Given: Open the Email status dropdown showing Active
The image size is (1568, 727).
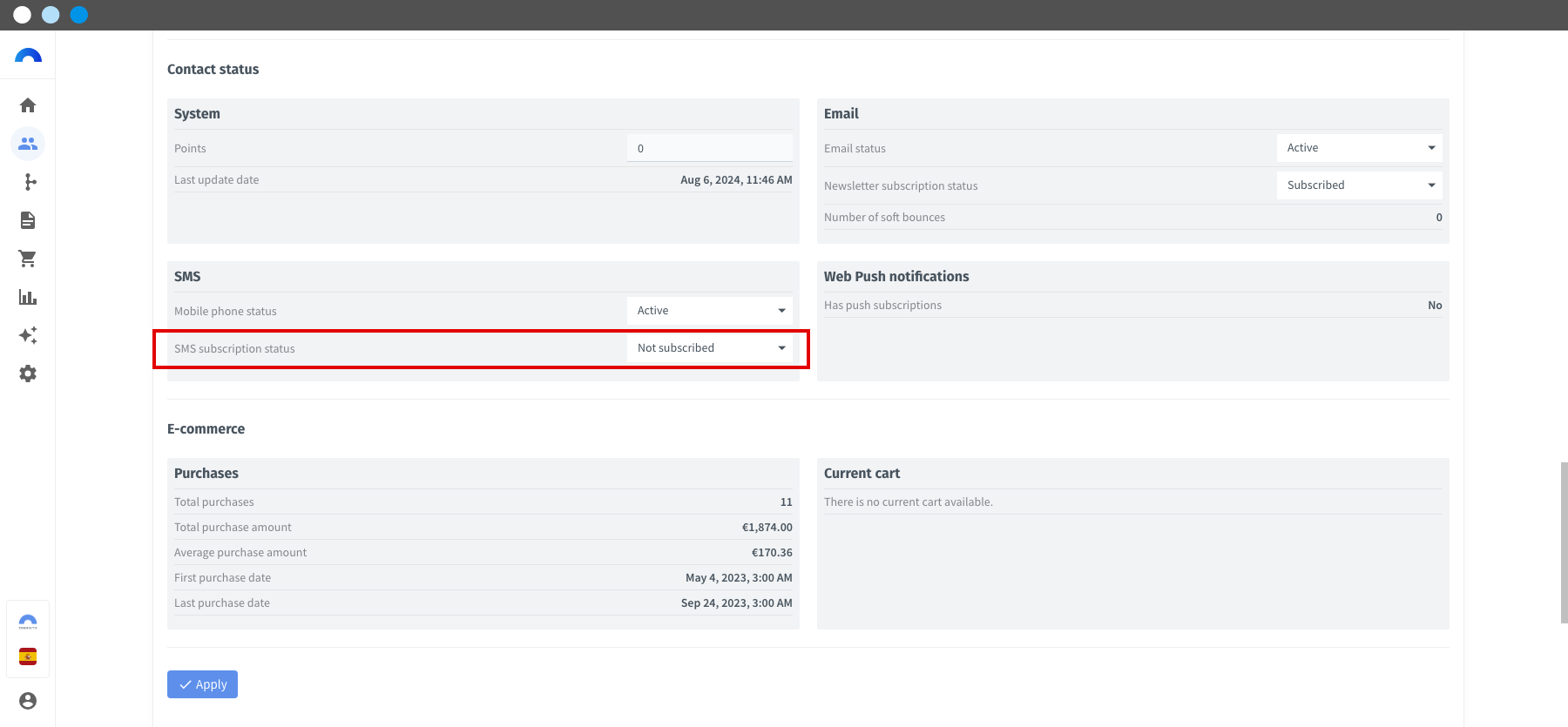Looking at the screenshot, I should [1359, 148].
